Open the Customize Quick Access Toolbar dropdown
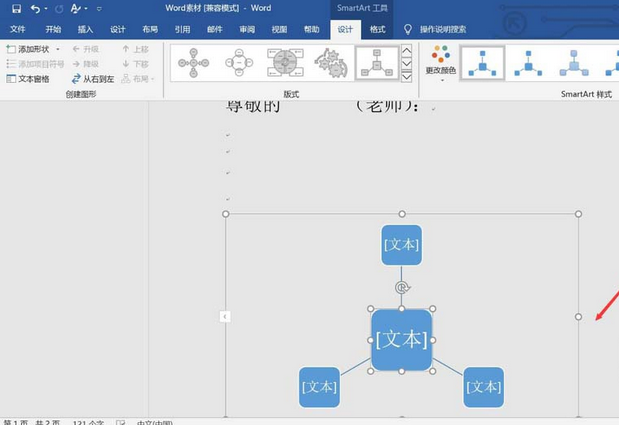 pos(99,9)
